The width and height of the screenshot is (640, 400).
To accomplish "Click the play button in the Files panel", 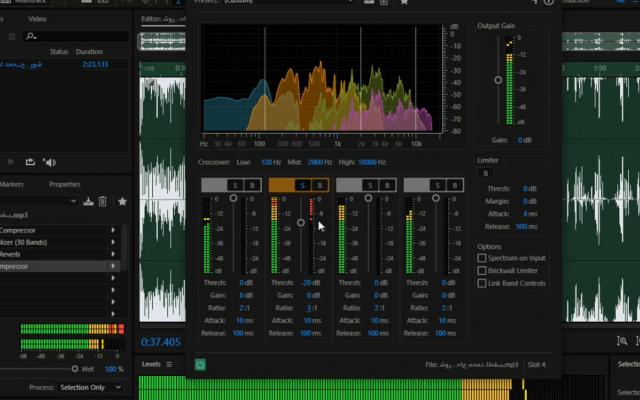I will (x=11, y=162).
